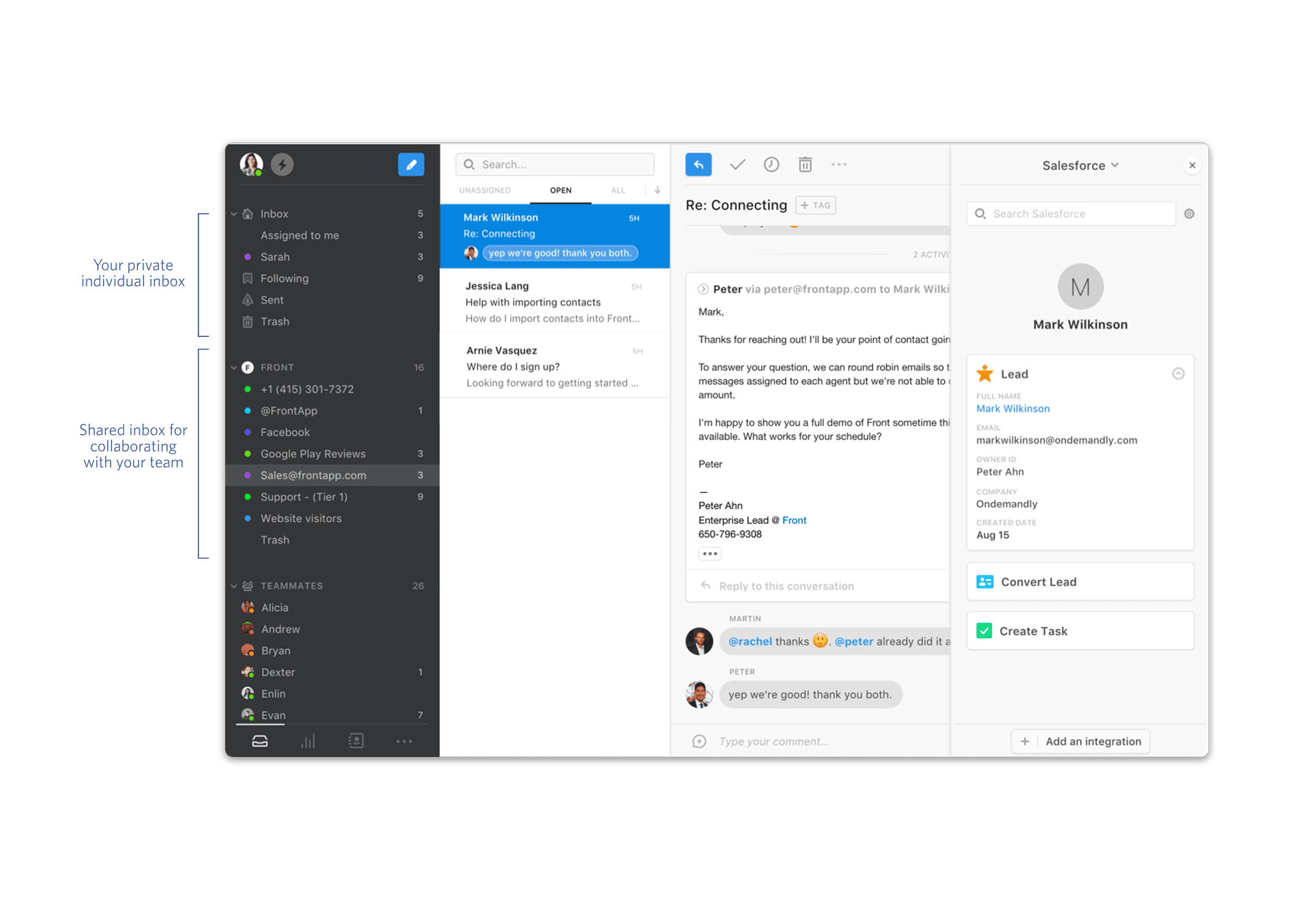1294x924 pixels.
Task: Open analytics bar chart icon in bottom bar
Action: tap(308, 741)
